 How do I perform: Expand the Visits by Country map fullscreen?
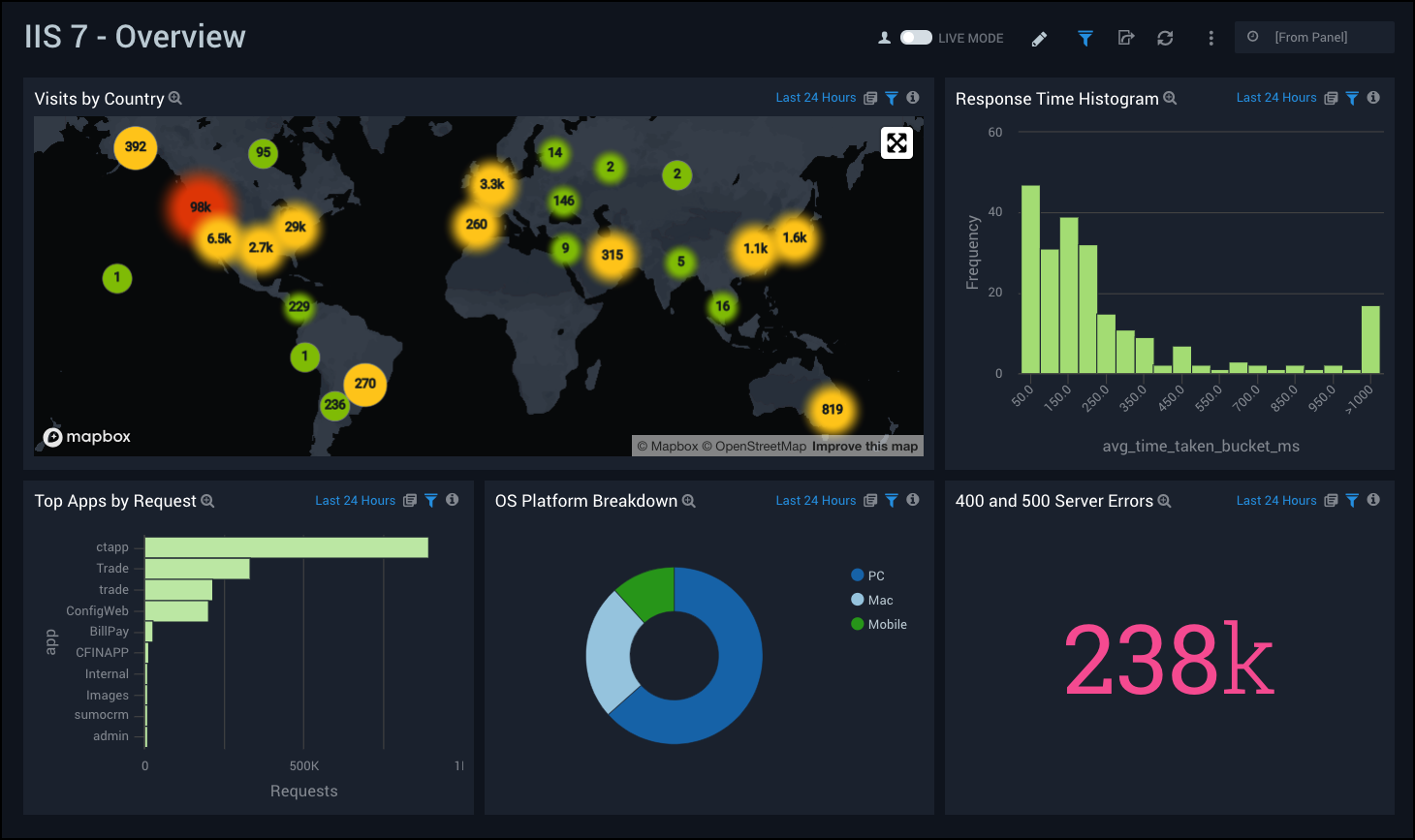pos(896,143)
